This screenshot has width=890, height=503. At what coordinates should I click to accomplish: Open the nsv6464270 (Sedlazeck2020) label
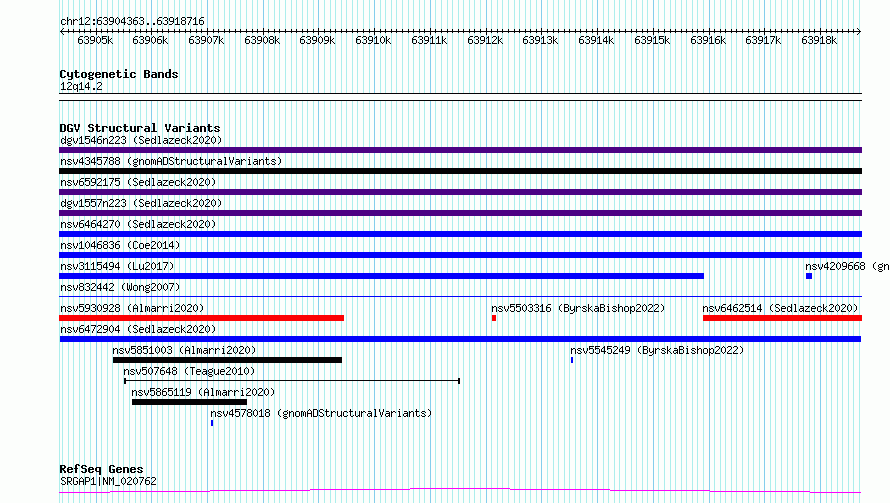coord(138,224)
